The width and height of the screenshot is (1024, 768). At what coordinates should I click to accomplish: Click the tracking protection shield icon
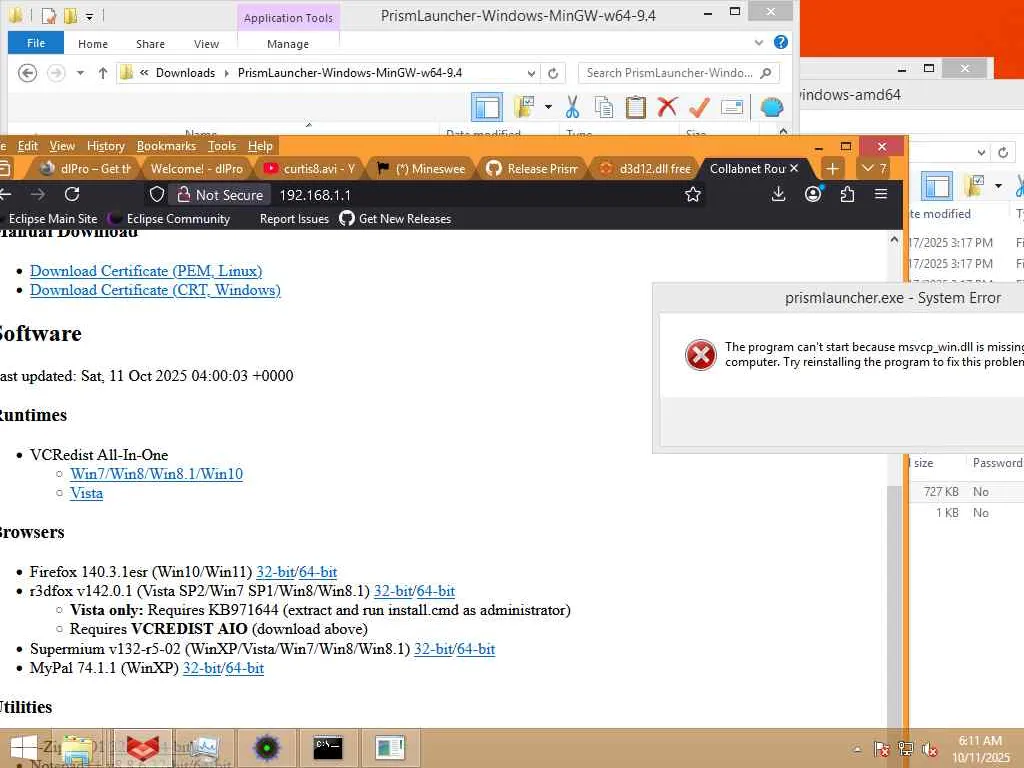[x=157, y=195]
